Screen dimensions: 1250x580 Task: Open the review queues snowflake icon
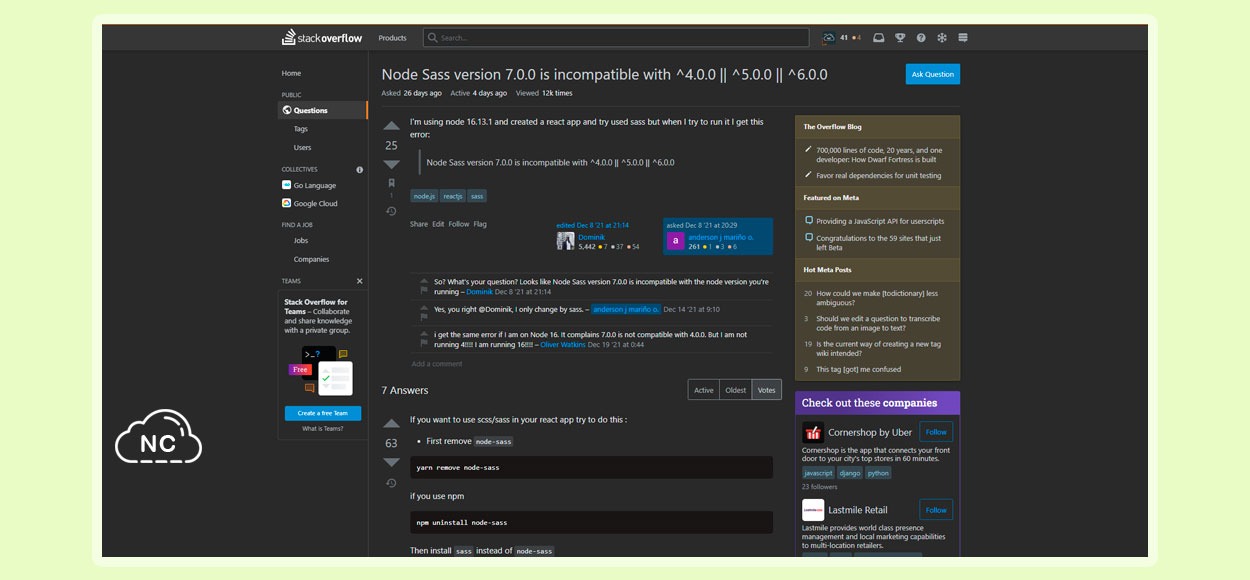point(941,38)
